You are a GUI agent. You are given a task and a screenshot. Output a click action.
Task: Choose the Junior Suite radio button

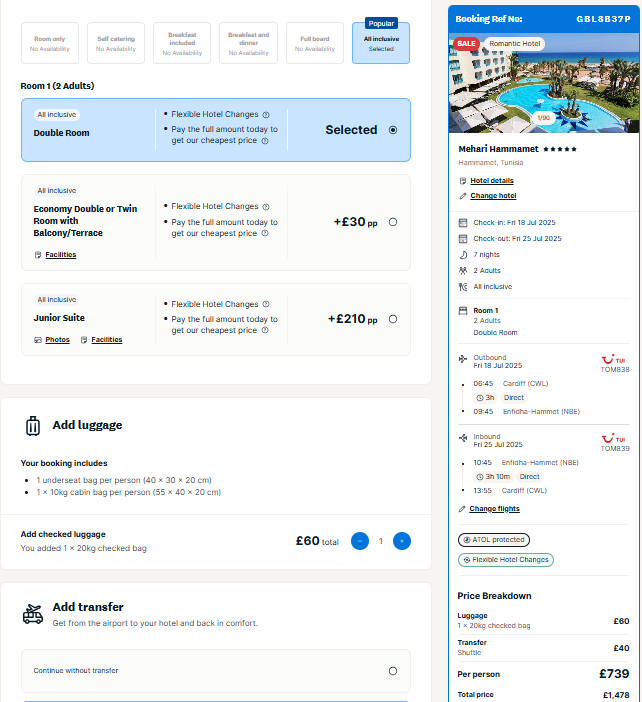pos(393,319)
